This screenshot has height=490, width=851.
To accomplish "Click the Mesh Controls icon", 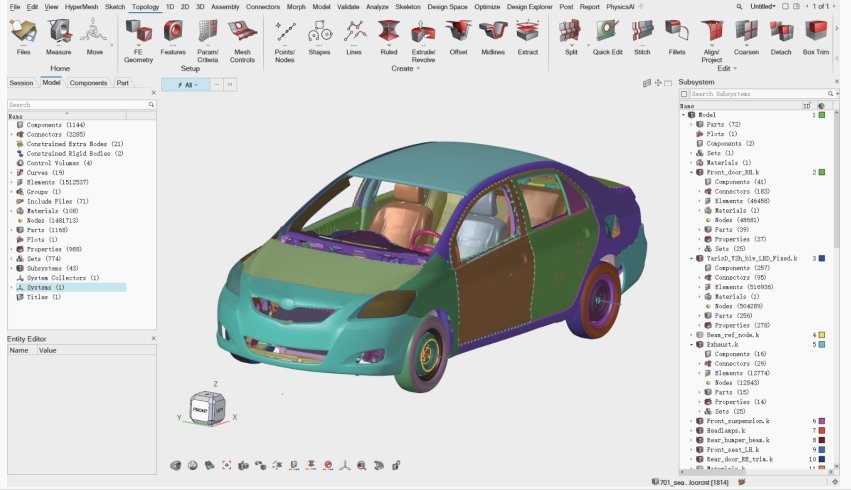I will click(x=243, y=36).
